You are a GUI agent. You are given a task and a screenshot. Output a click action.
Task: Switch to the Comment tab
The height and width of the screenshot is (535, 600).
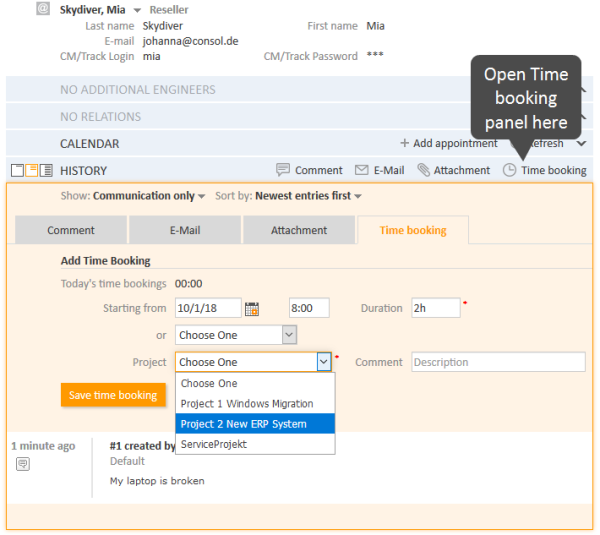click(71, 230)
